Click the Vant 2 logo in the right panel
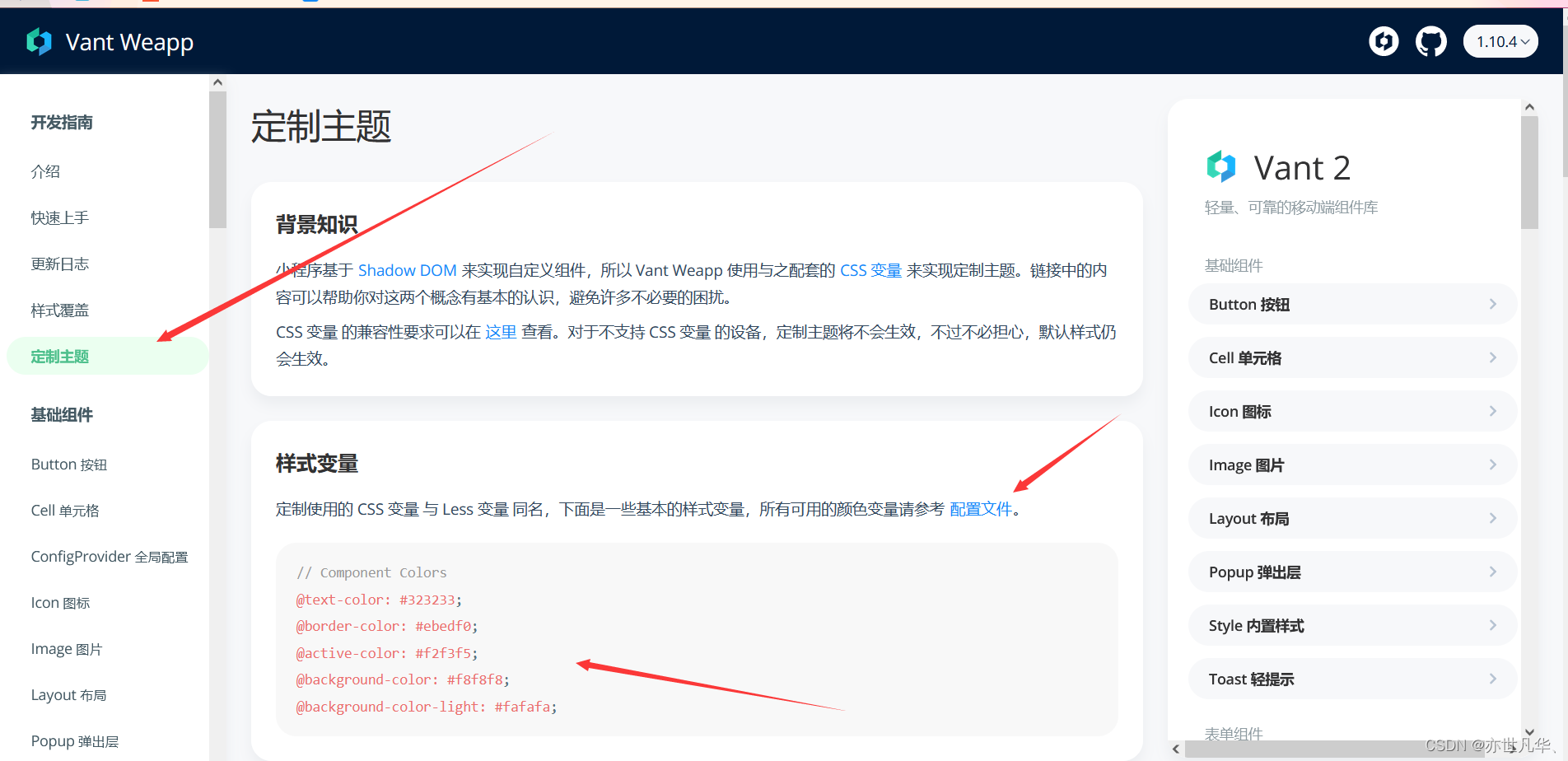 [1221, 166]
